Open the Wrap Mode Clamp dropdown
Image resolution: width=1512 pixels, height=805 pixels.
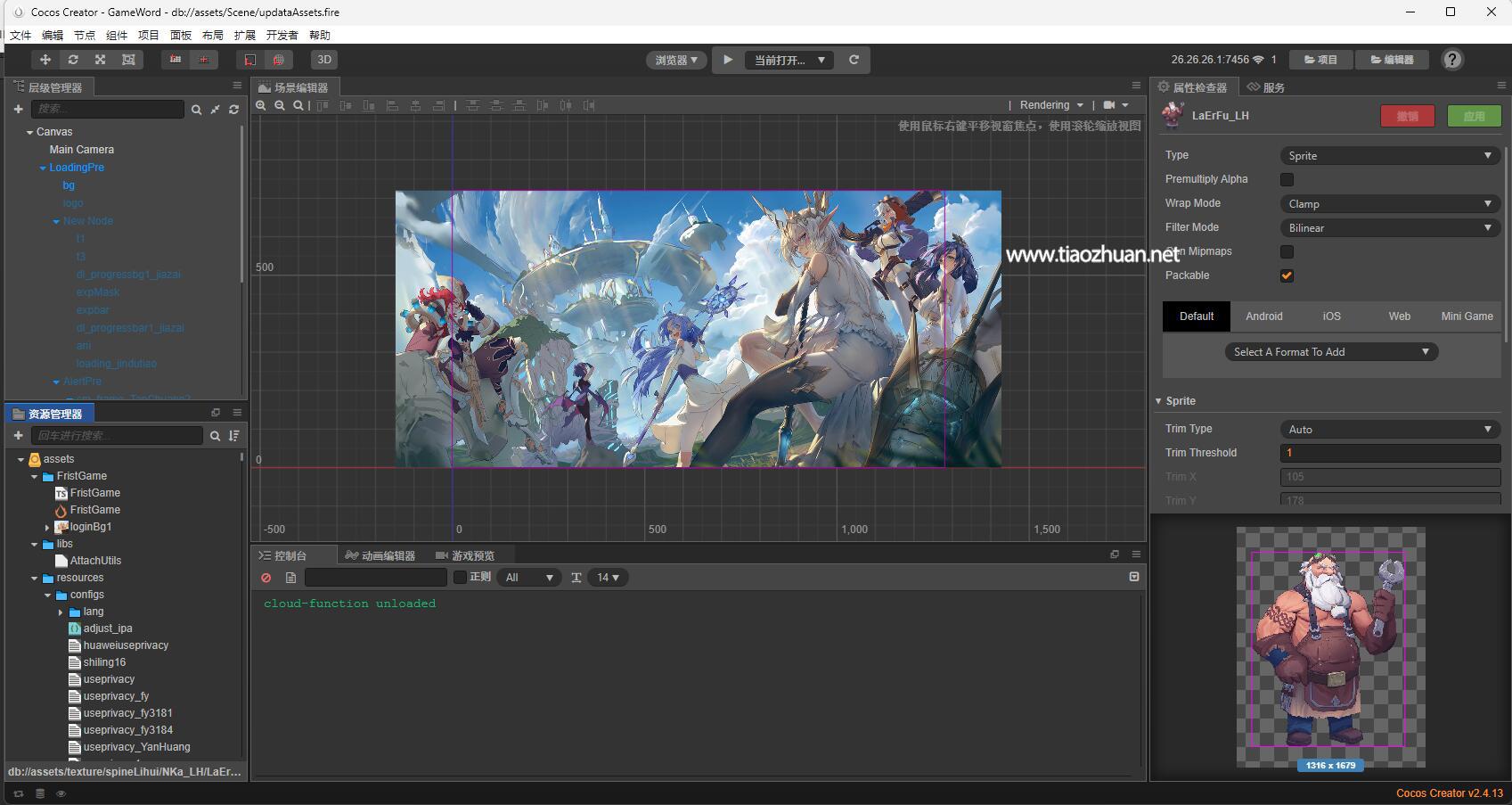coord(1390,204)
